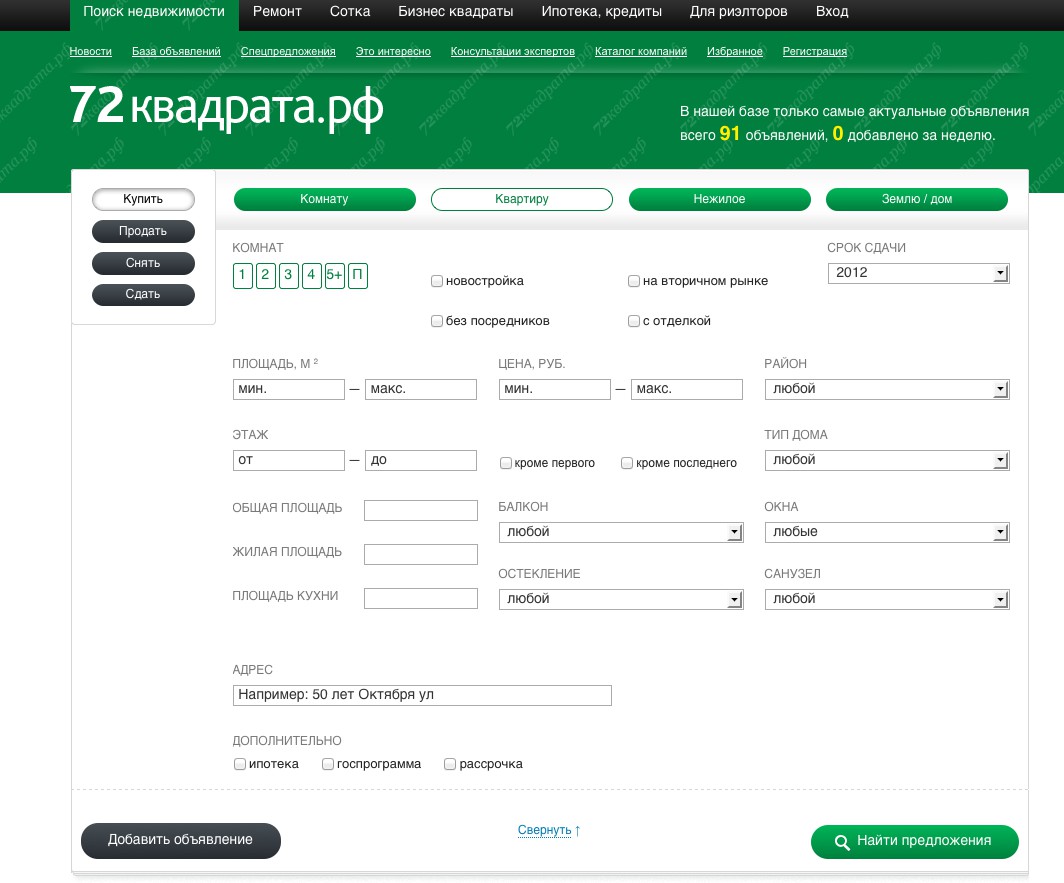
Task: Enable the новостройка checkbox
Action: point(437,281)
